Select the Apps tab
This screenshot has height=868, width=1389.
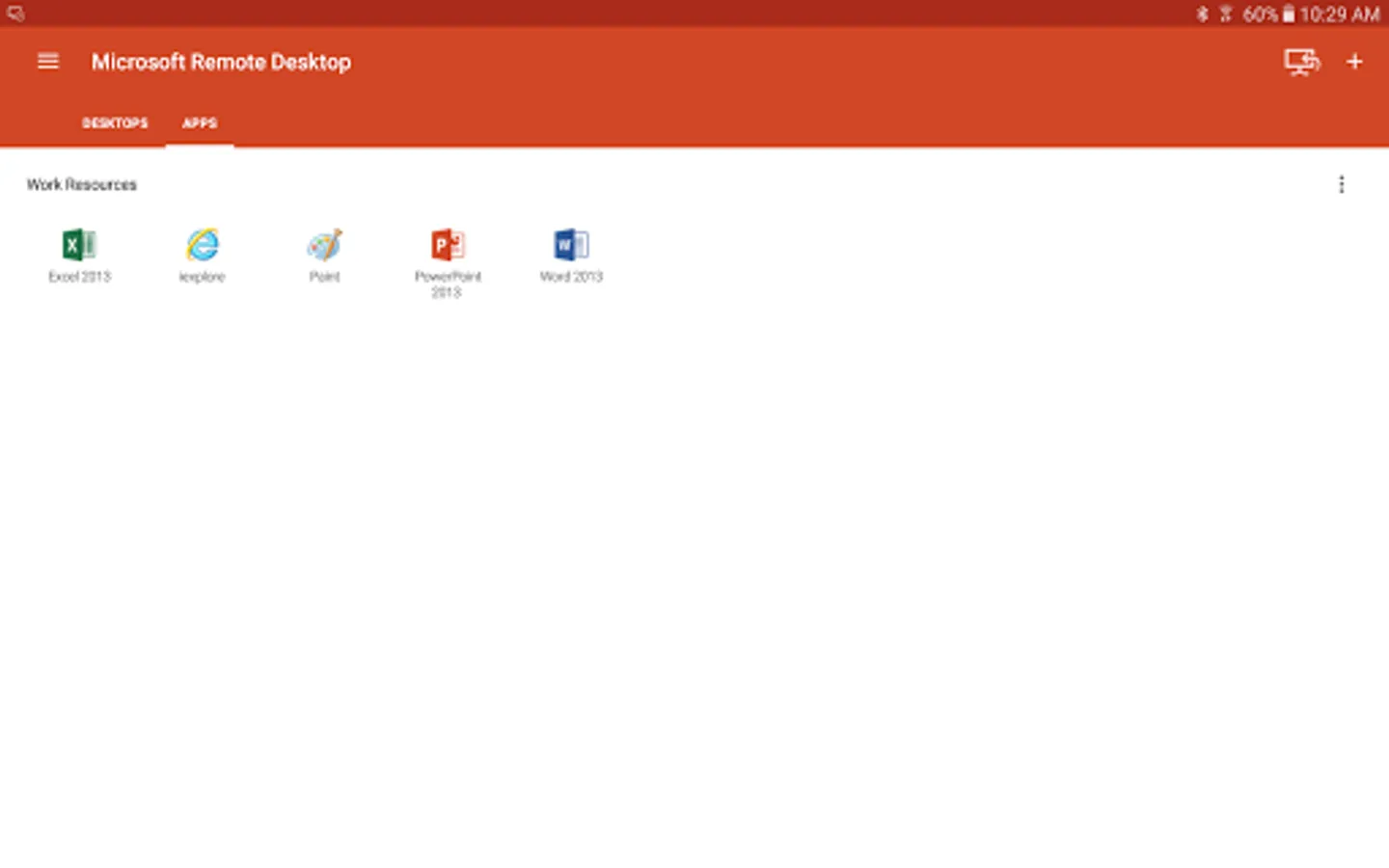pyautogui.click(x=200, y=122)
